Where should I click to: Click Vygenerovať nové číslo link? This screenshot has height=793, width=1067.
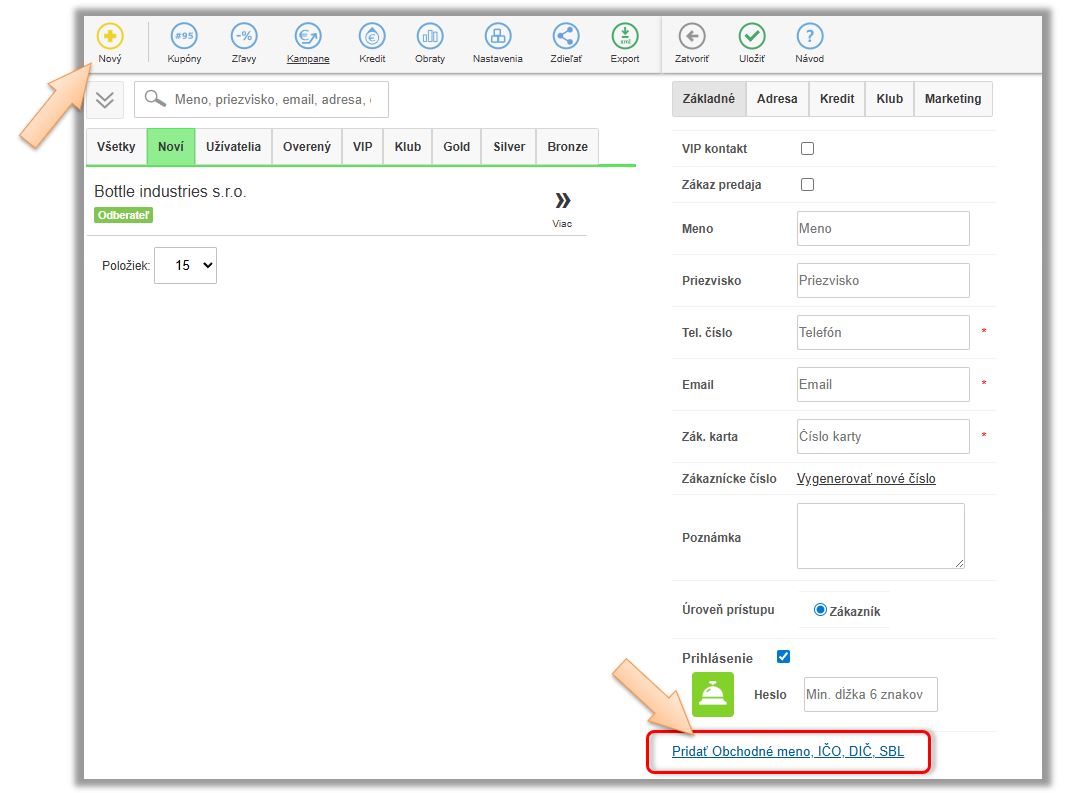[866, 479]
